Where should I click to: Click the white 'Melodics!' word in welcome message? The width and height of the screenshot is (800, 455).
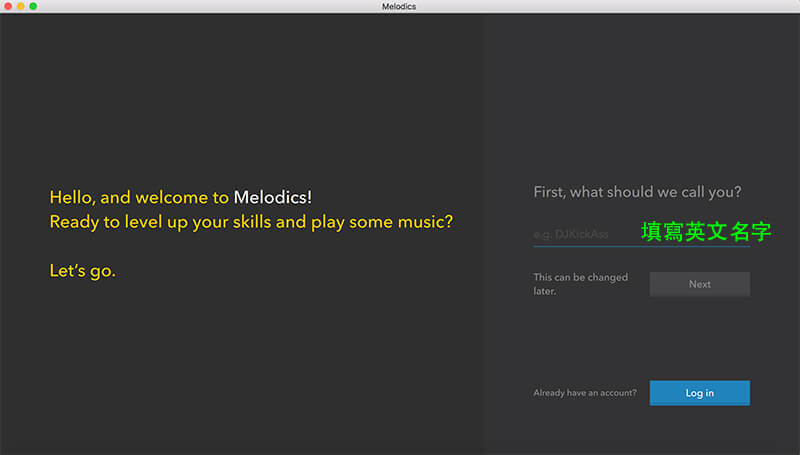tap(272, 197)
